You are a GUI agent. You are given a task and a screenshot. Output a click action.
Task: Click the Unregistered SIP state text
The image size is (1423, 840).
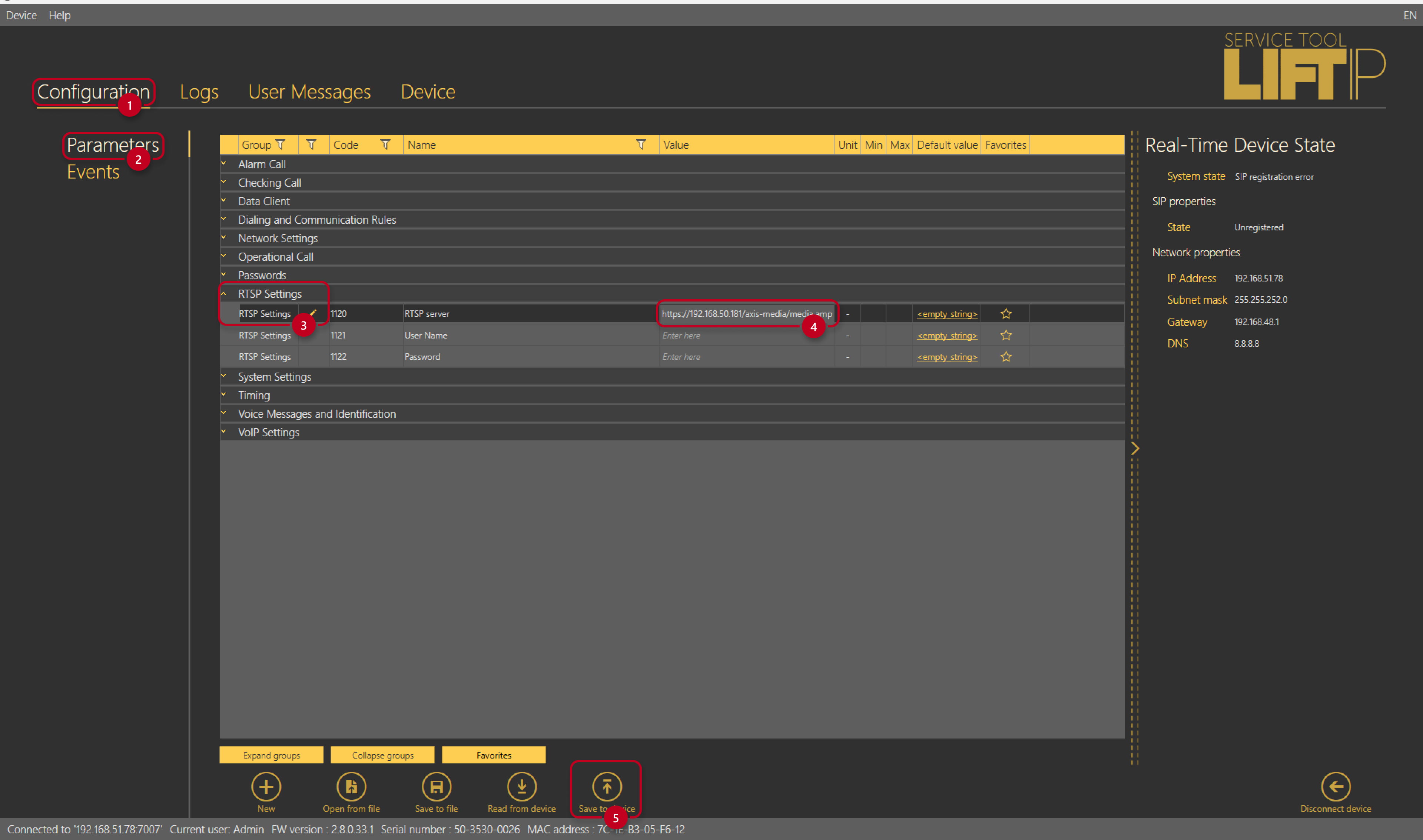click(1258, 227)
